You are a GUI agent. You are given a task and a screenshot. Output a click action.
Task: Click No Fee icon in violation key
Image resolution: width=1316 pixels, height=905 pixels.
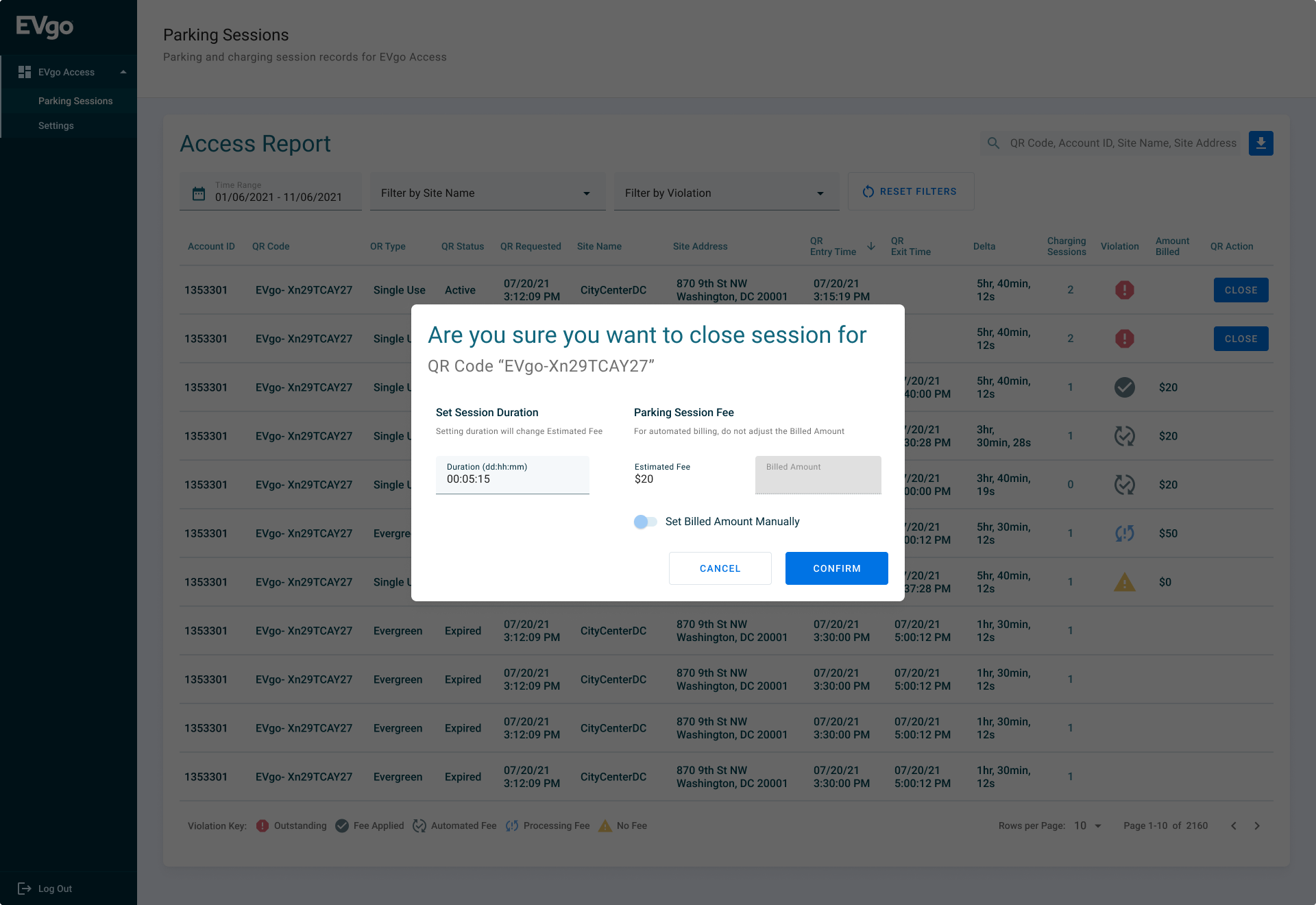(605, 825)
